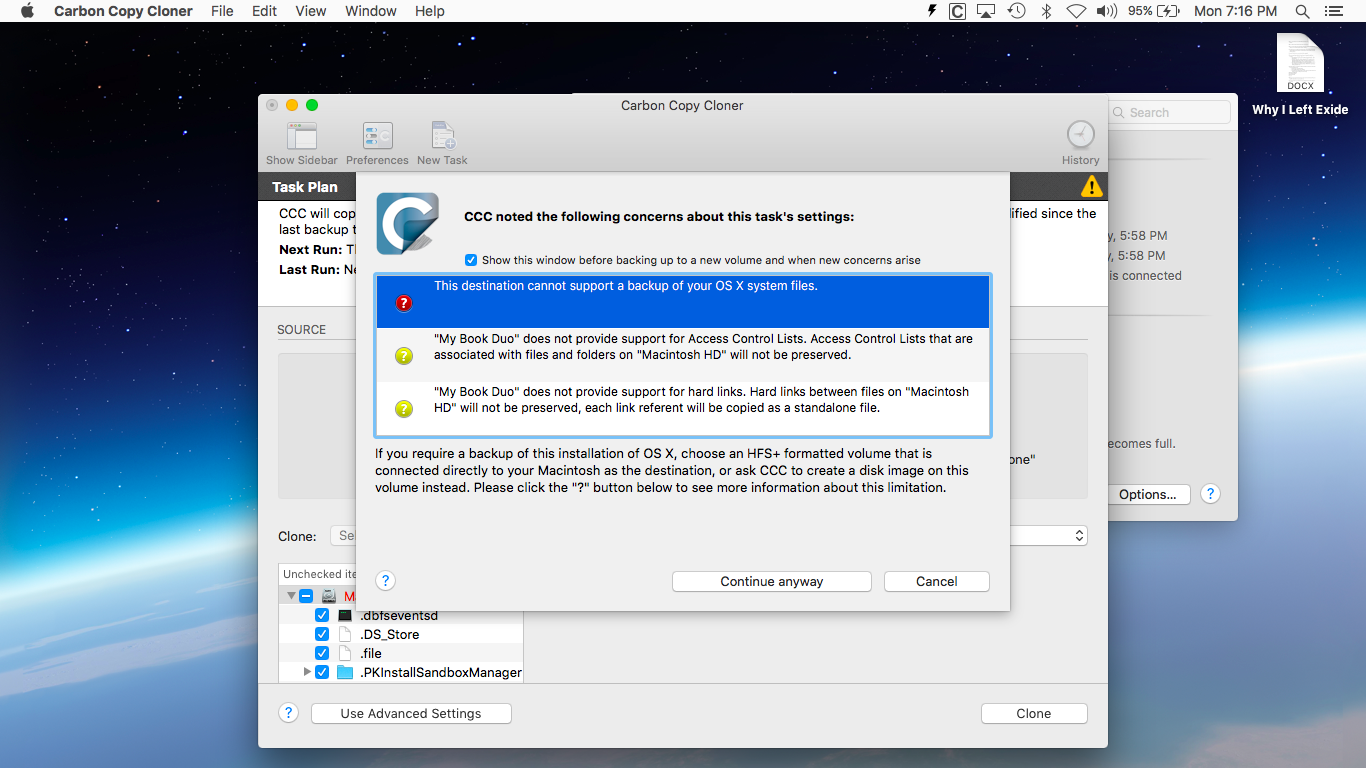
Task: Click the .file entry name
Action: pyautogui.click(x=371, y=653)
